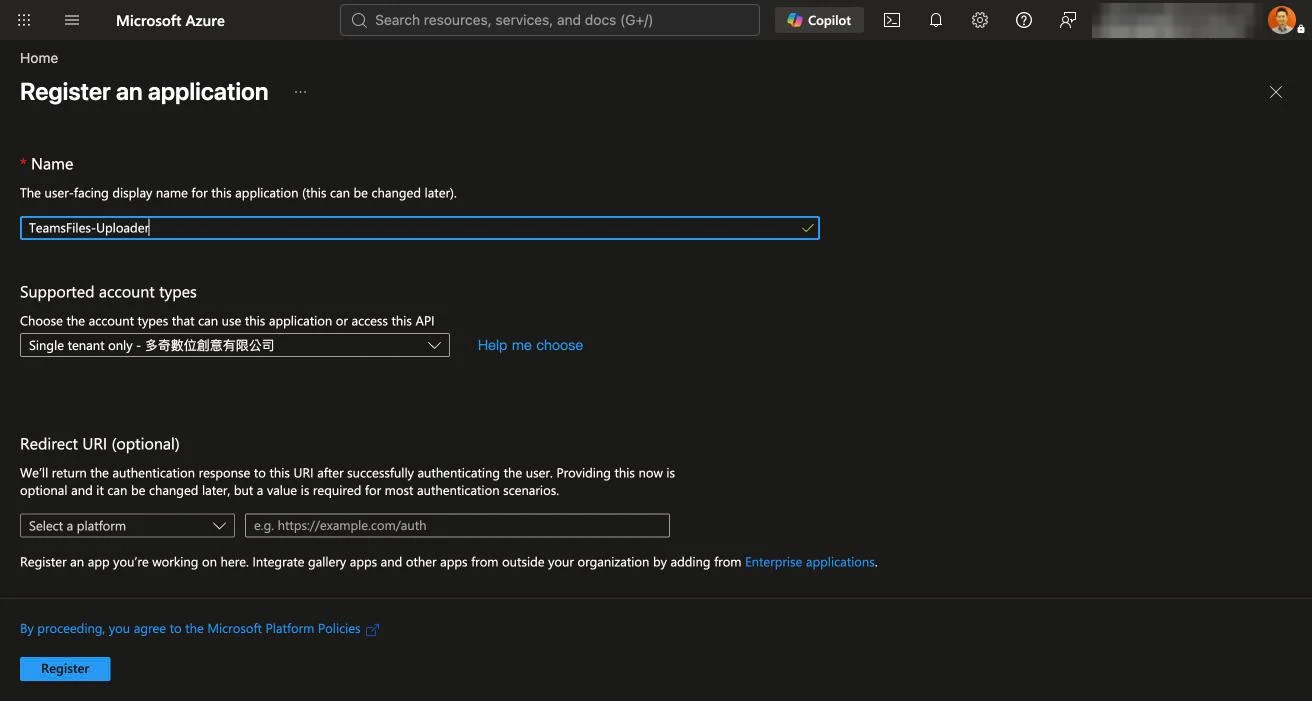Focus the Search resources, services, and docs box
This screenshot has width=1312, height=701.
[x=550, y=20]
